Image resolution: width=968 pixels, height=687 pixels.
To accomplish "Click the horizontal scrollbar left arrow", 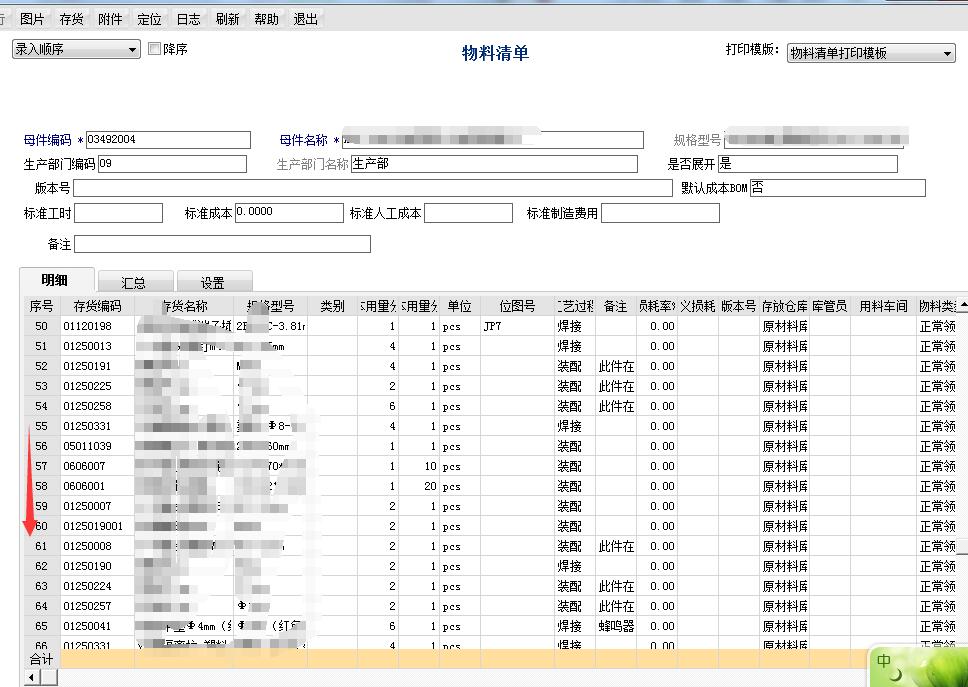I will [32, 677].
